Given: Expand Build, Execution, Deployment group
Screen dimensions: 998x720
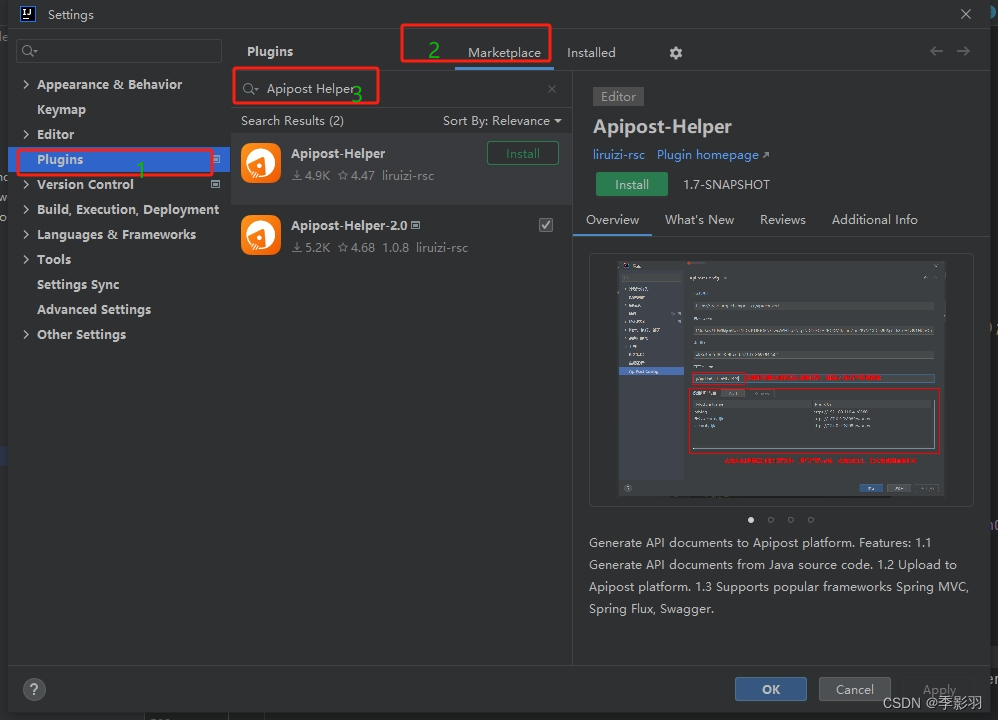Looking at the screenshot, I should [x=26, y=209].
